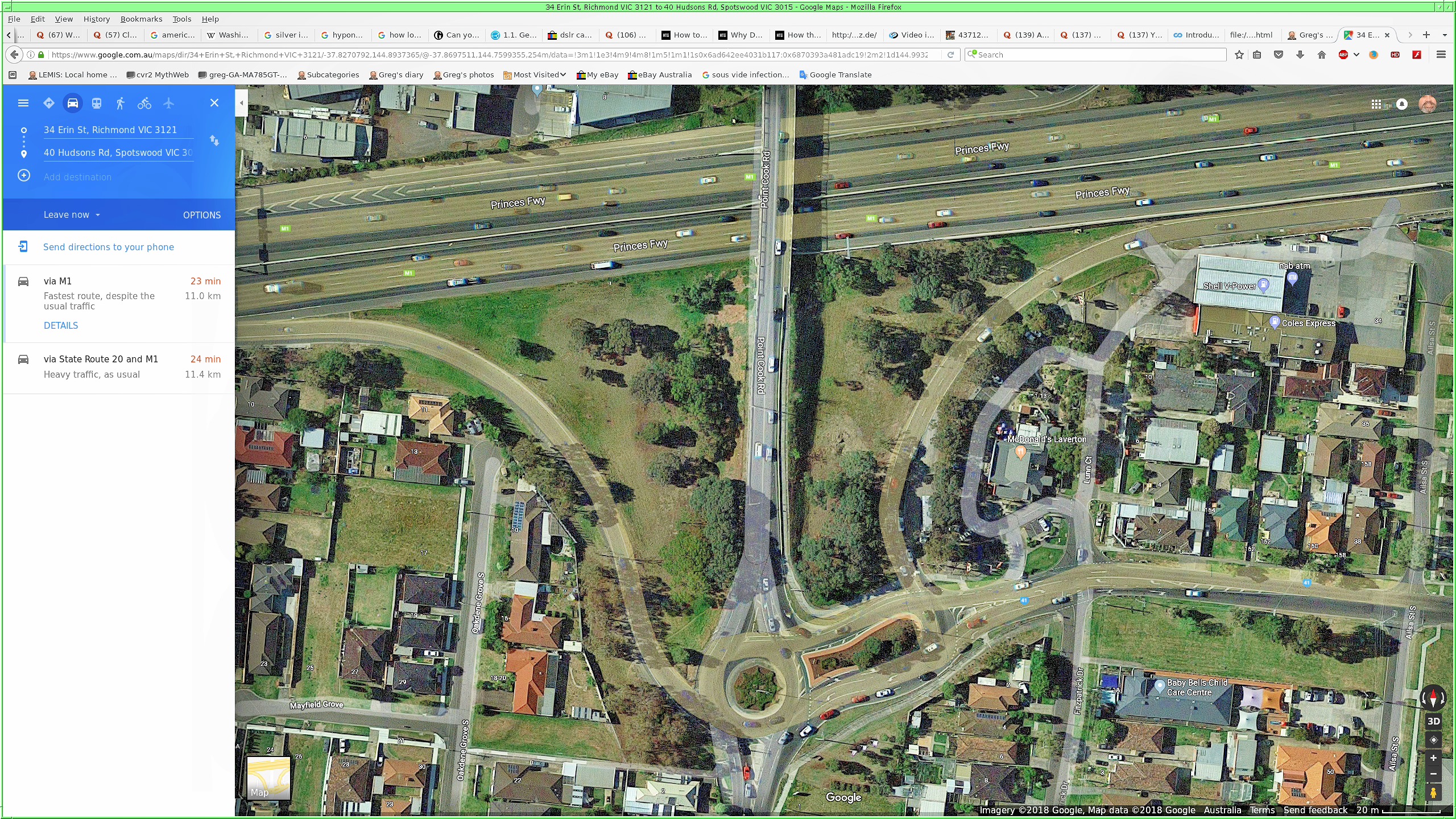Image resolution: width=1456 pixels, height=819 pixels.
Task: Go back to previous page
Action: pyautogui.click(x=15, y=55)
